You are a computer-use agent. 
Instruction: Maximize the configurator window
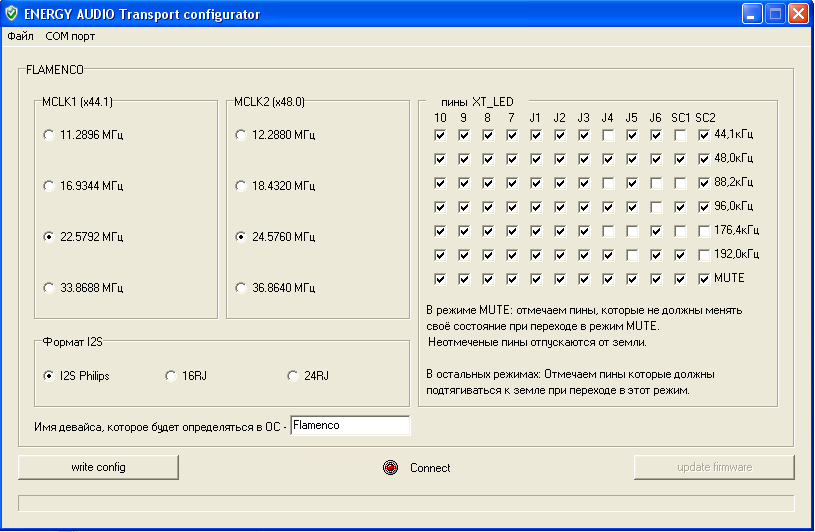coord(775,14)
